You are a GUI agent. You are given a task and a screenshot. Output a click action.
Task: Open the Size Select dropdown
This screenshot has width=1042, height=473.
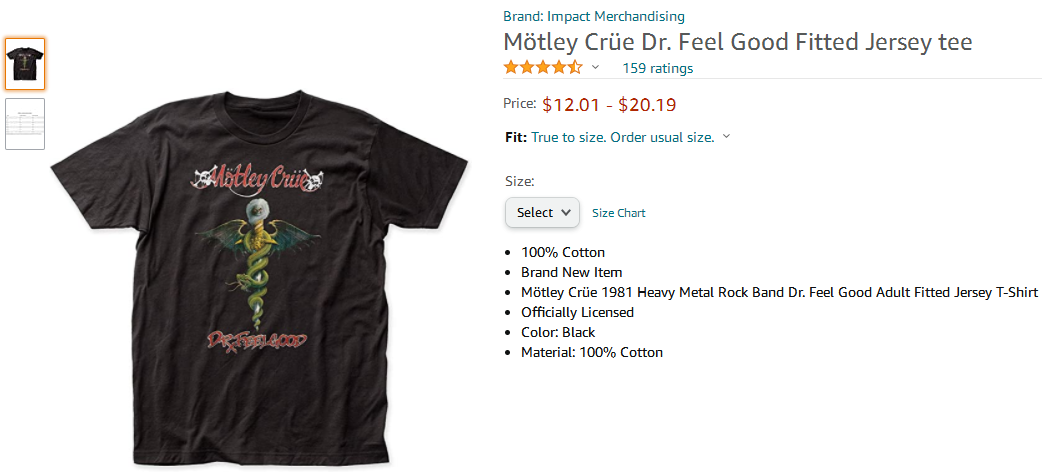tap(542, 213)
